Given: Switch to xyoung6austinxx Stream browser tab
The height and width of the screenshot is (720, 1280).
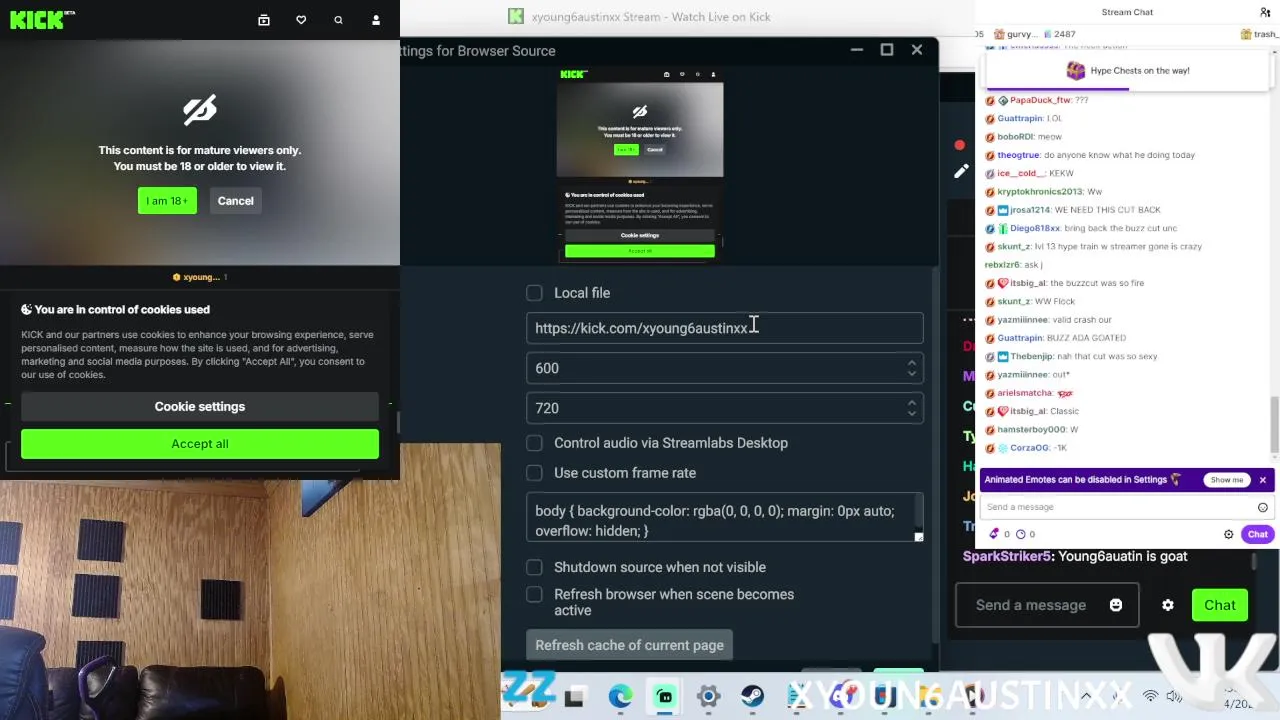Looking at the screenshot, I should click(x=640, y=16).
